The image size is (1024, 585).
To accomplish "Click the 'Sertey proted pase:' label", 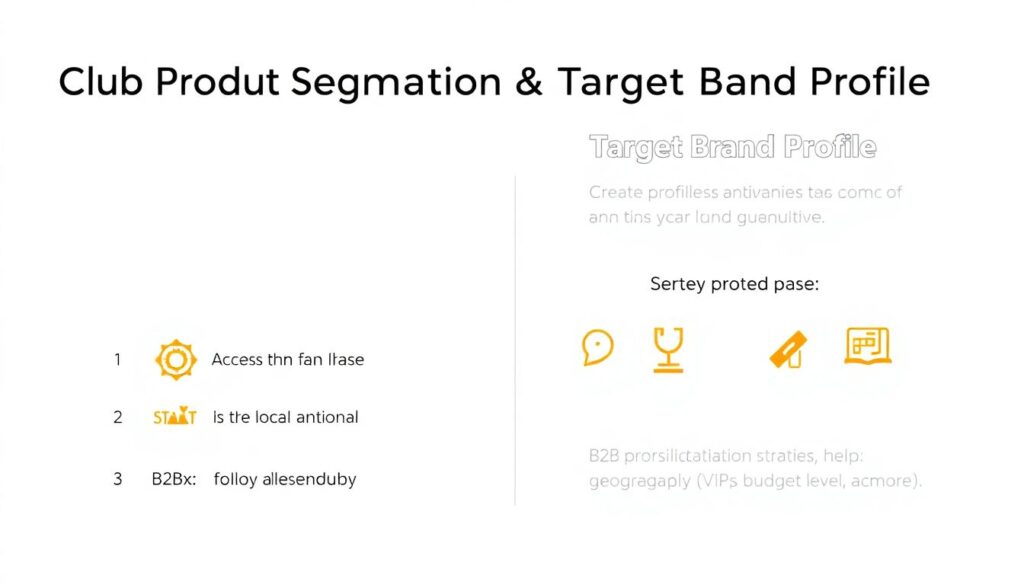I will pyautogui.click(x=734, y=284).
